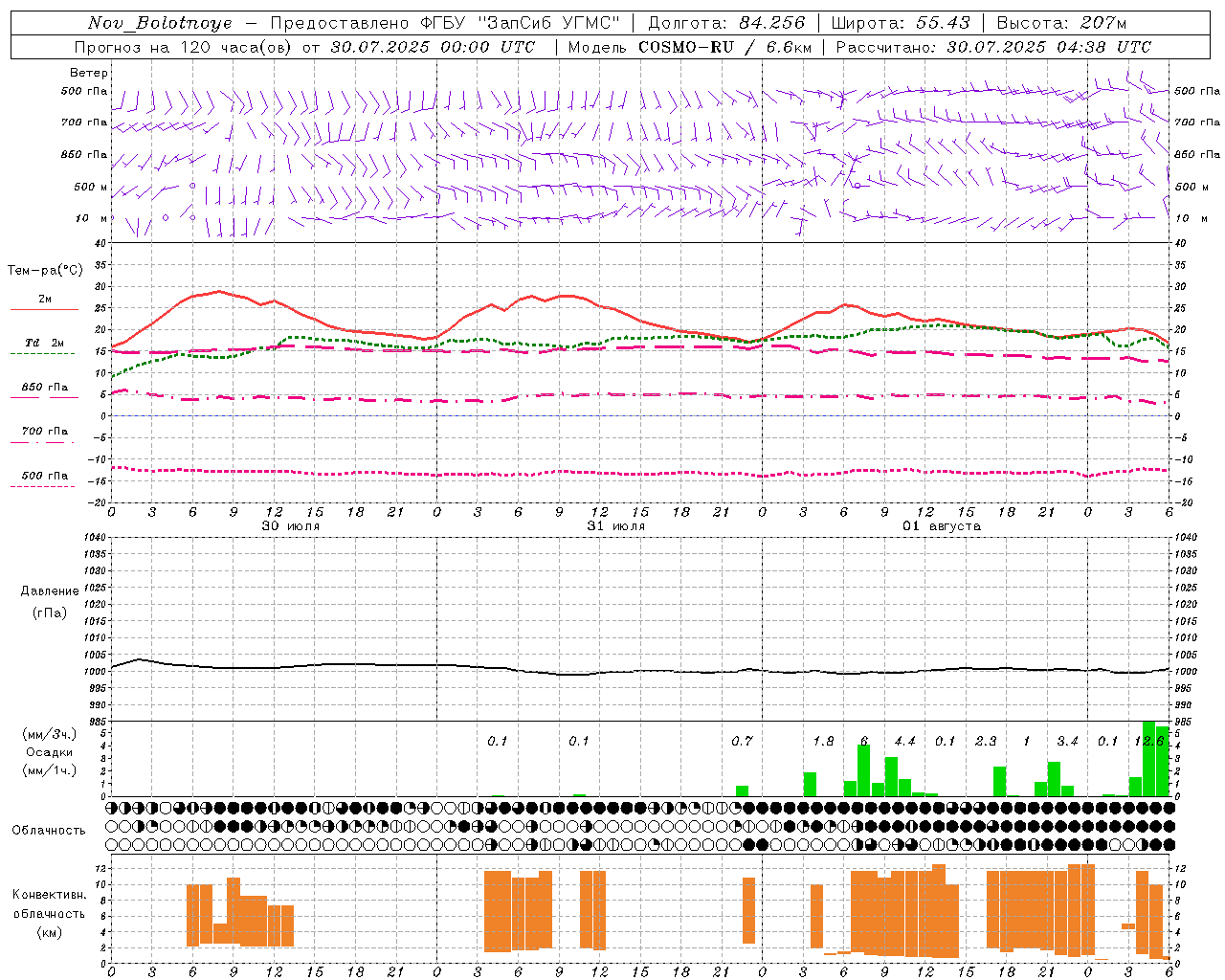Click 700 гПа entry in temperature legend

[x=45, y=432]
